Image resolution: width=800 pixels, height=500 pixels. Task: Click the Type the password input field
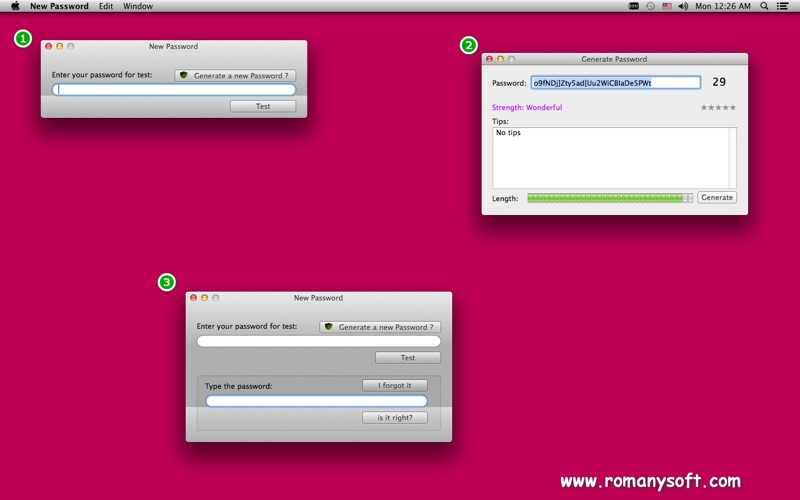[x=316, y=401]
